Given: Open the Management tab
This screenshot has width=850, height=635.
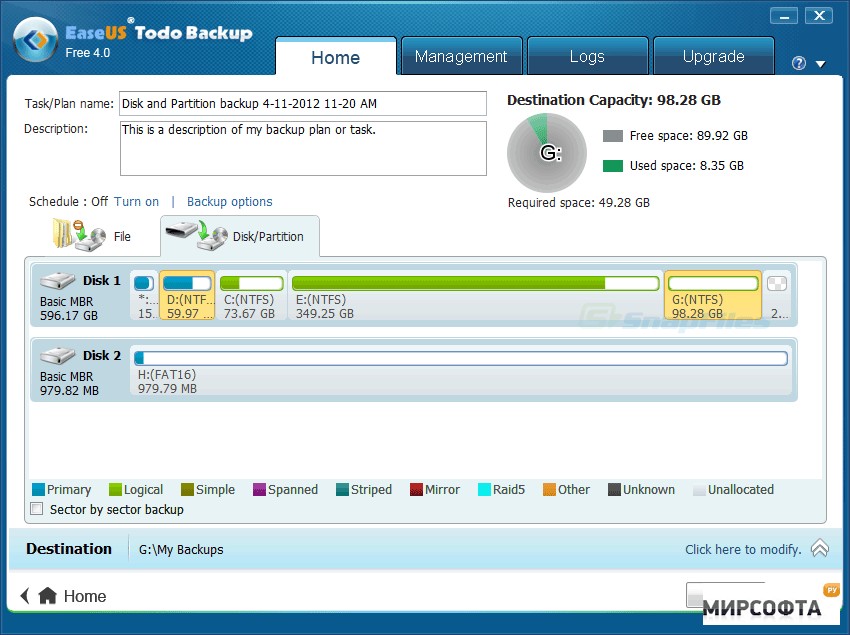Looking at the screenshot, I should [461, 56].
